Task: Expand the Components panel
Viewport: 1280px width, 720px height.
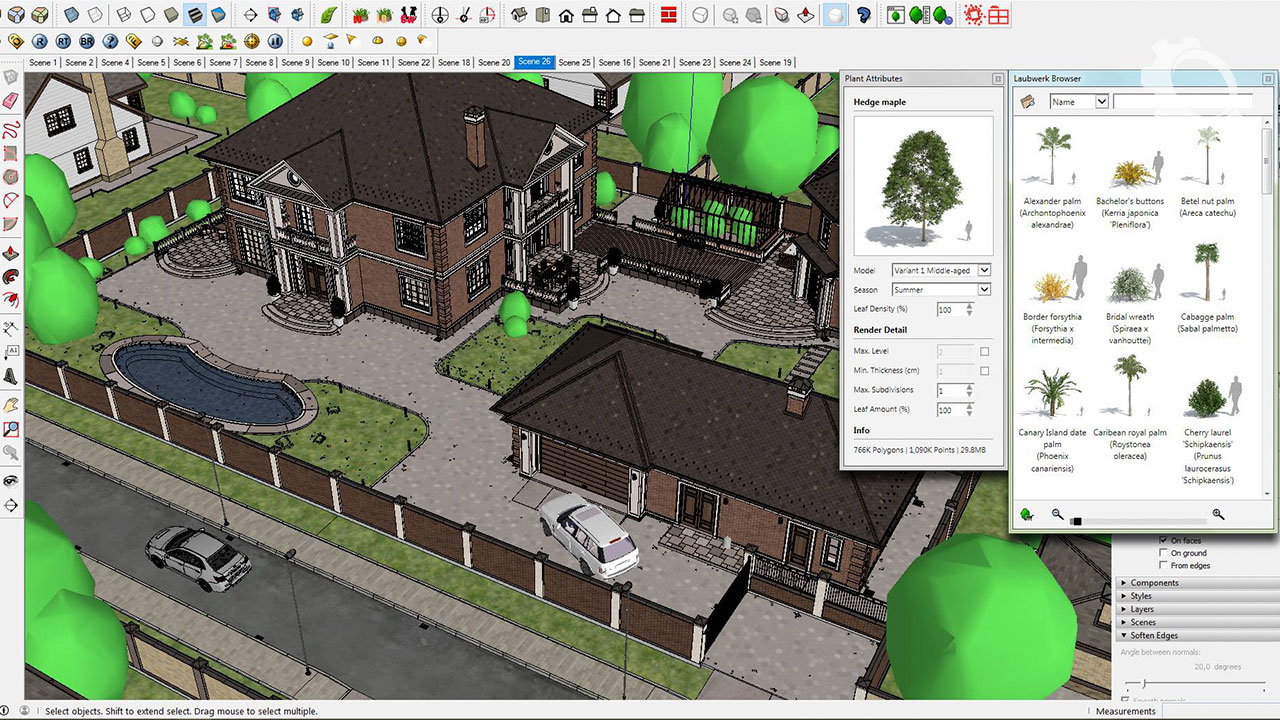Action: (x=1154, y=583)
